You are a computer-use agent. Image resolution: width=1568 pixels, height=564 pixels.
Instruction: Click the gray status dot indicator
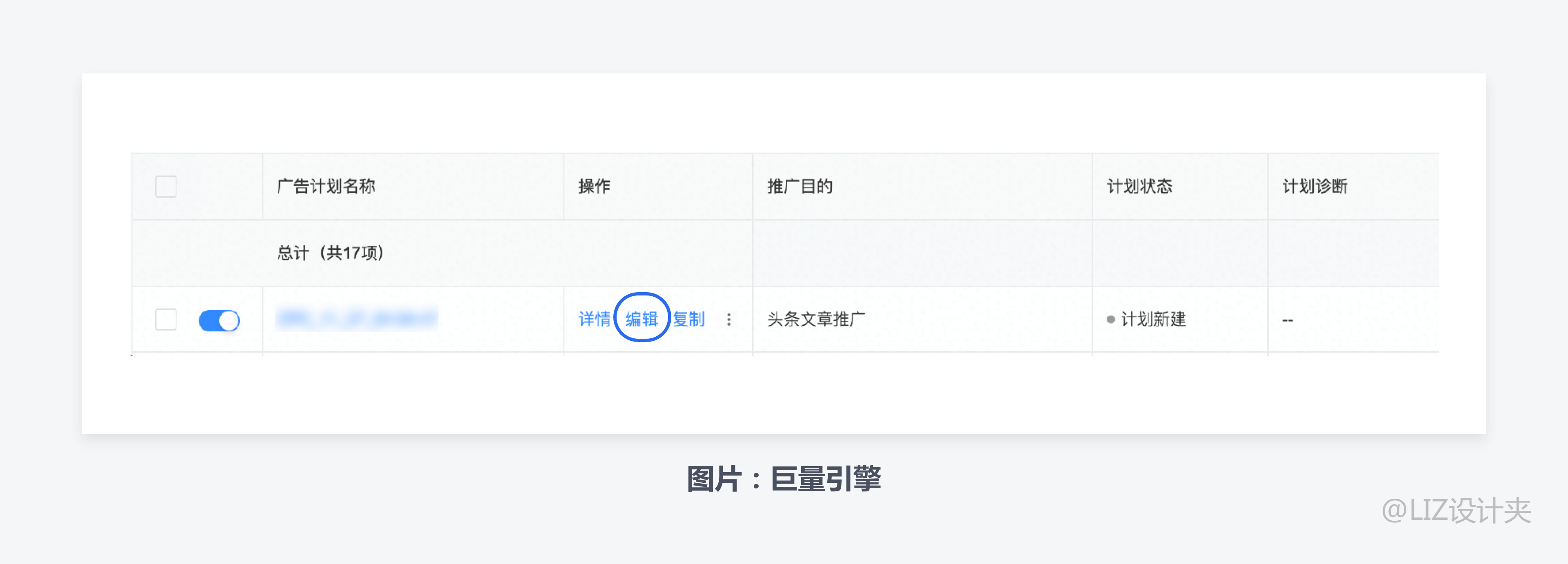click(x=1111, y=320)
